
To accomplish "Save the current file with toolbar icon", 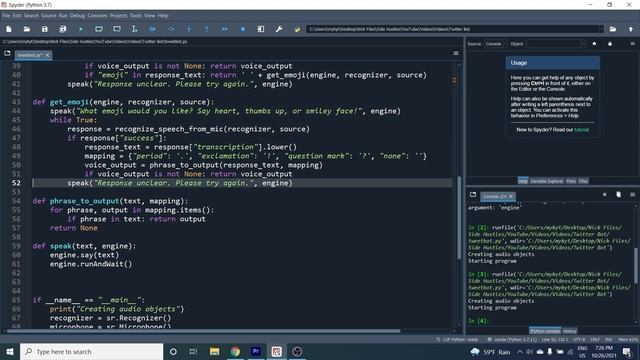I will click(x=44, y=29).
